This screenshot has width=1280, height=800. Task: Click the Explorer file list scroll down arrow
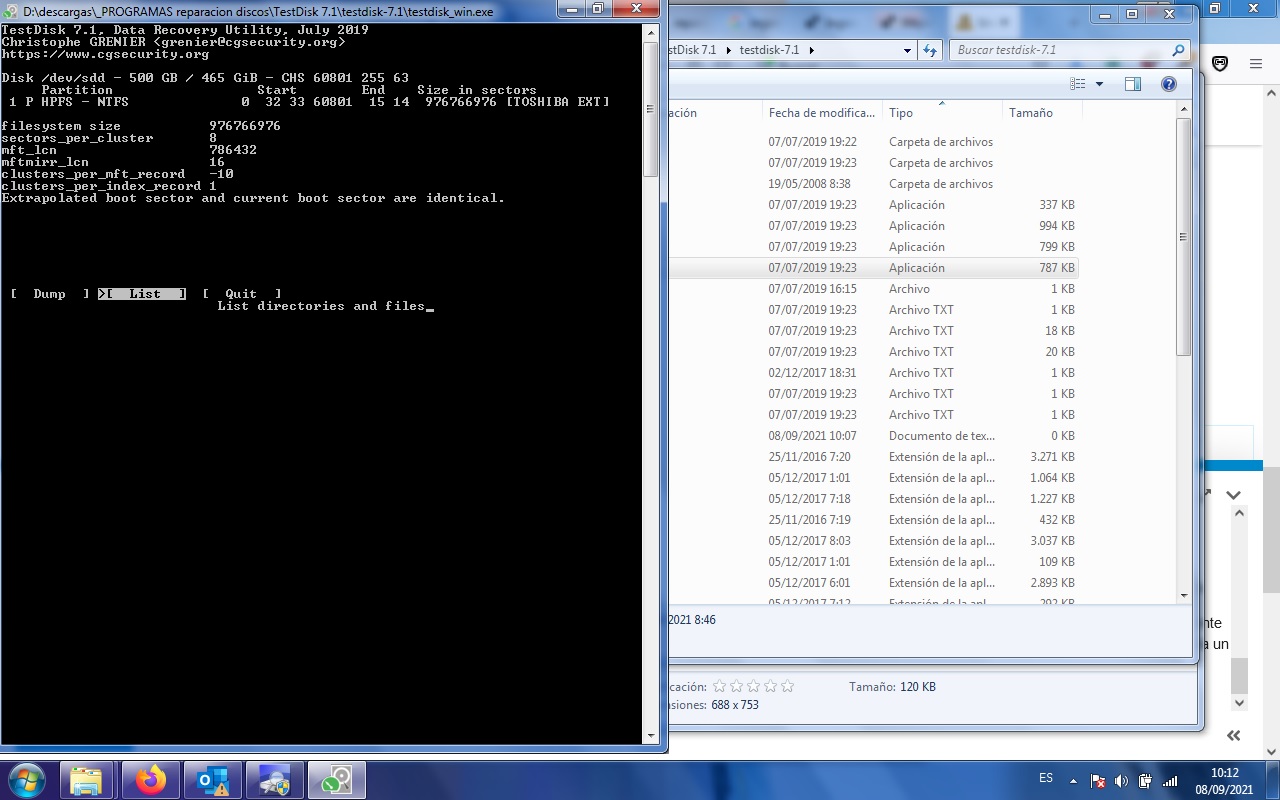pyautogui.click(x=1184, y=596)
